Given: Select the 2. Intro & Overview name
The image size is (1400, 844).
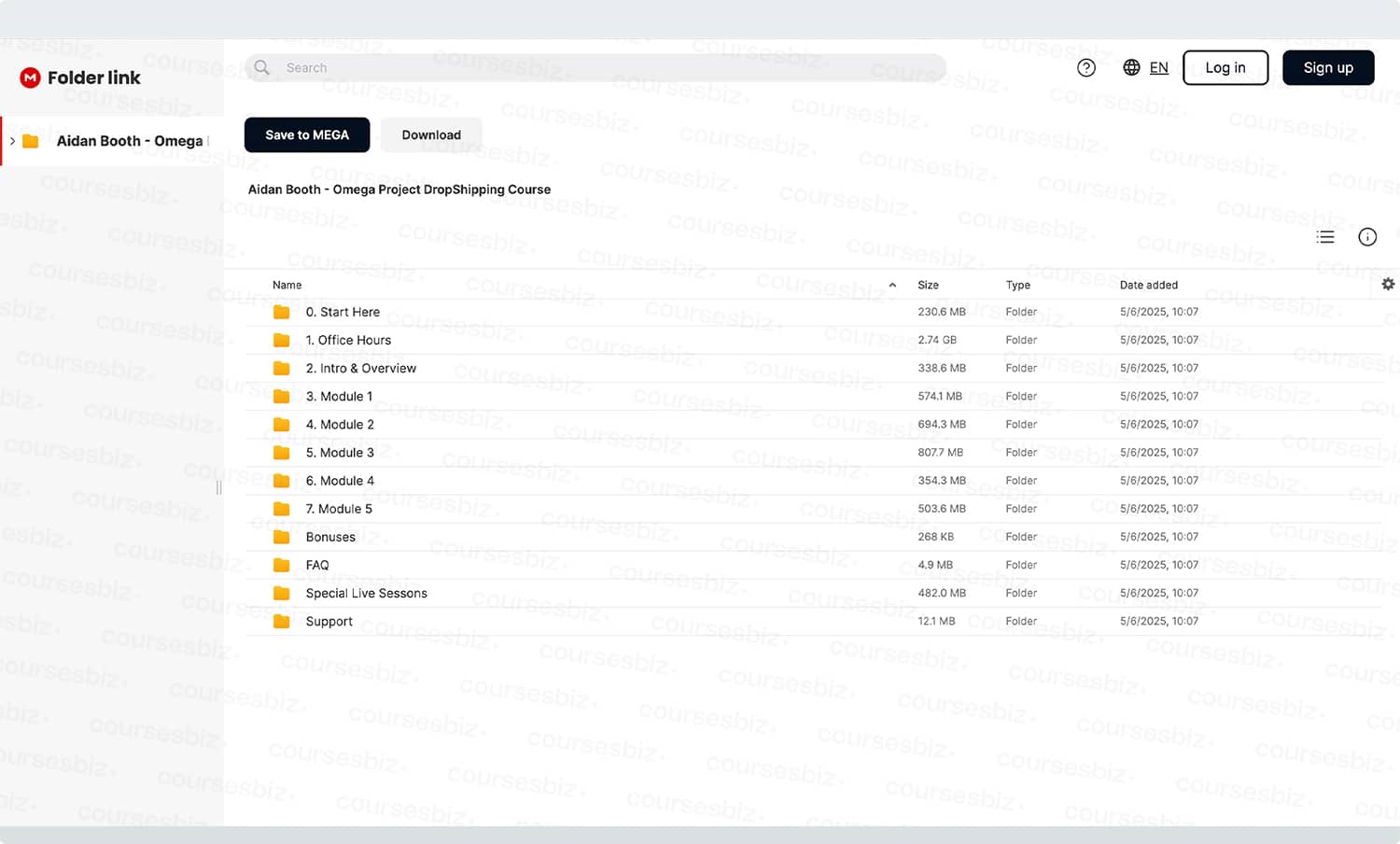Looking at the screenshot, I should (x=361, y=368).
